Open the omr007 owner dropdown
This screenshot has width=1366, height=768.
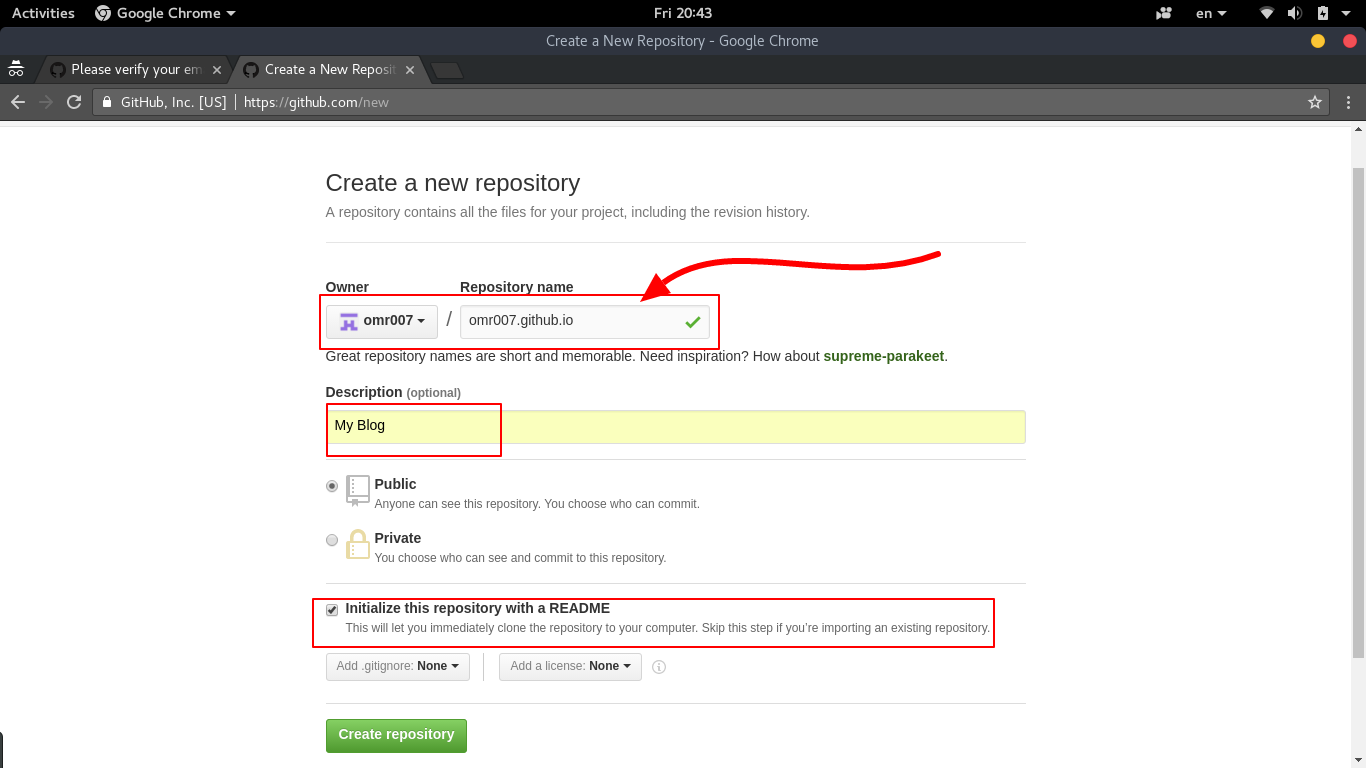click(381, 321)
